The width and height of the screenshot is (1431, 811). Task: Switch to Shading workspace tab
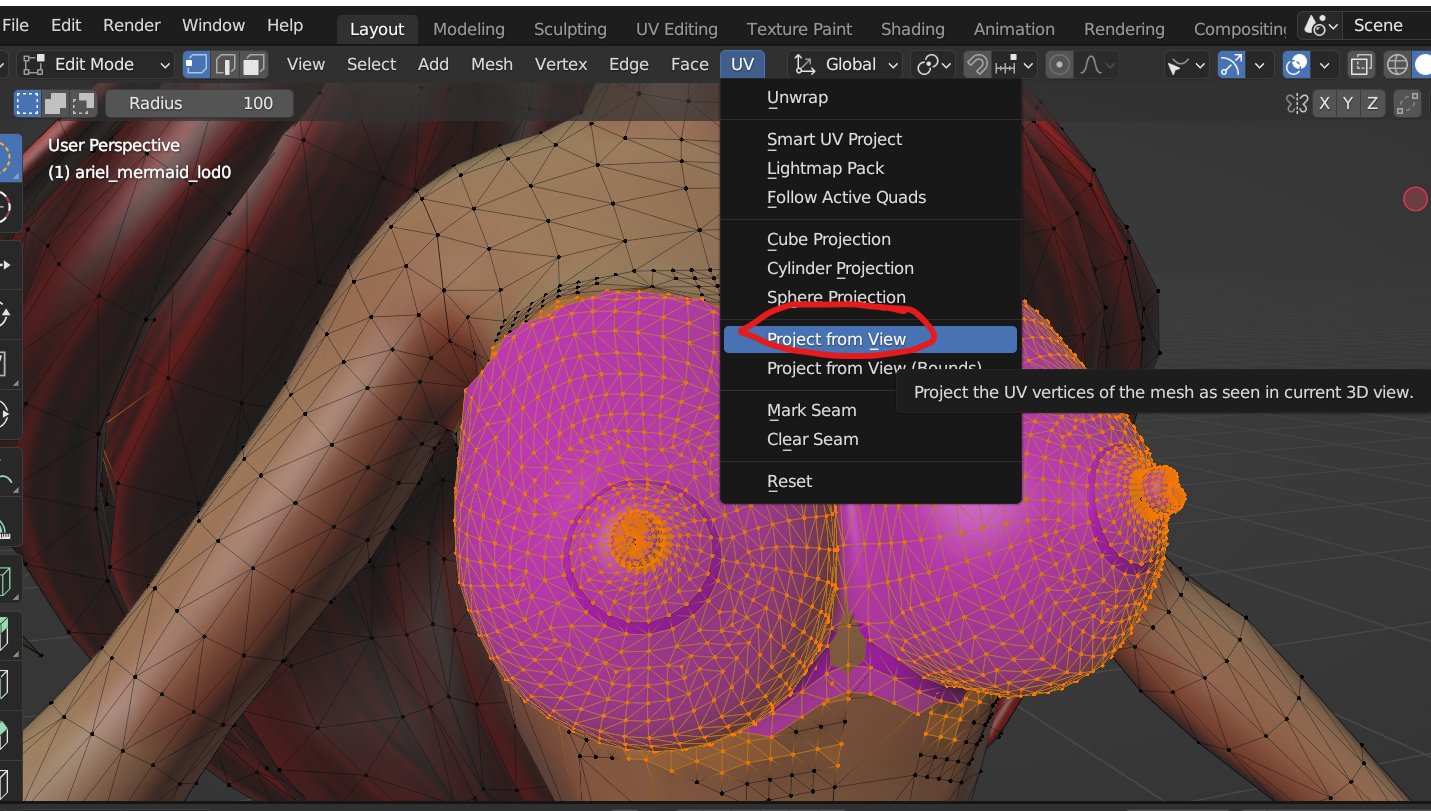913,29
